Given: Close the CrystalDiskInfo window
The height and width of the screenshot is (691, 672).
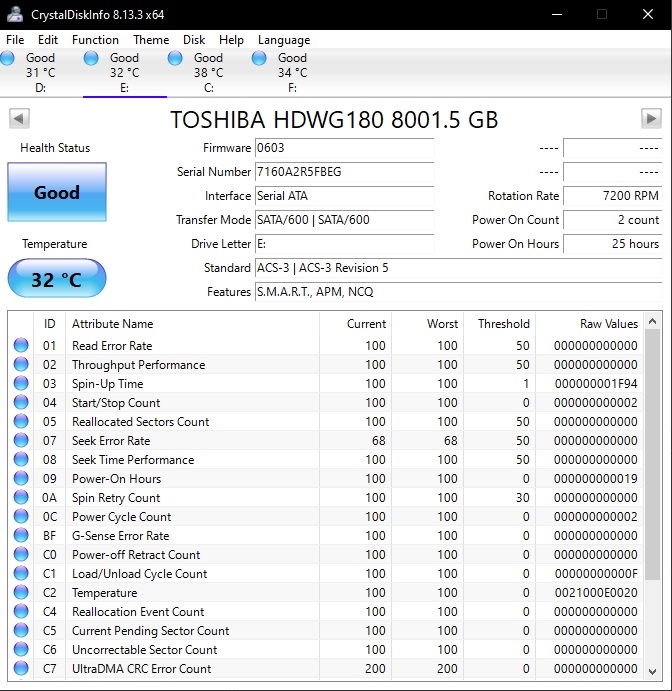Looking at the screenshot, I should [648, 14].
